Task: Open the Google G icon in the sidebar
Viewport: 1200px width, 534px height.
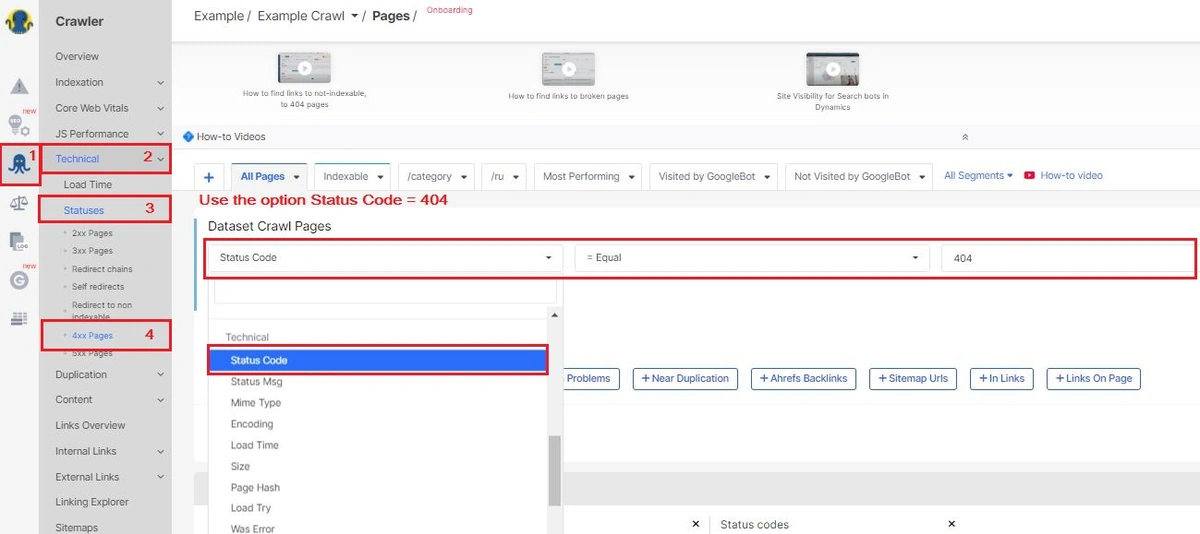Action: pyautogui.click(x=19, y=281)
